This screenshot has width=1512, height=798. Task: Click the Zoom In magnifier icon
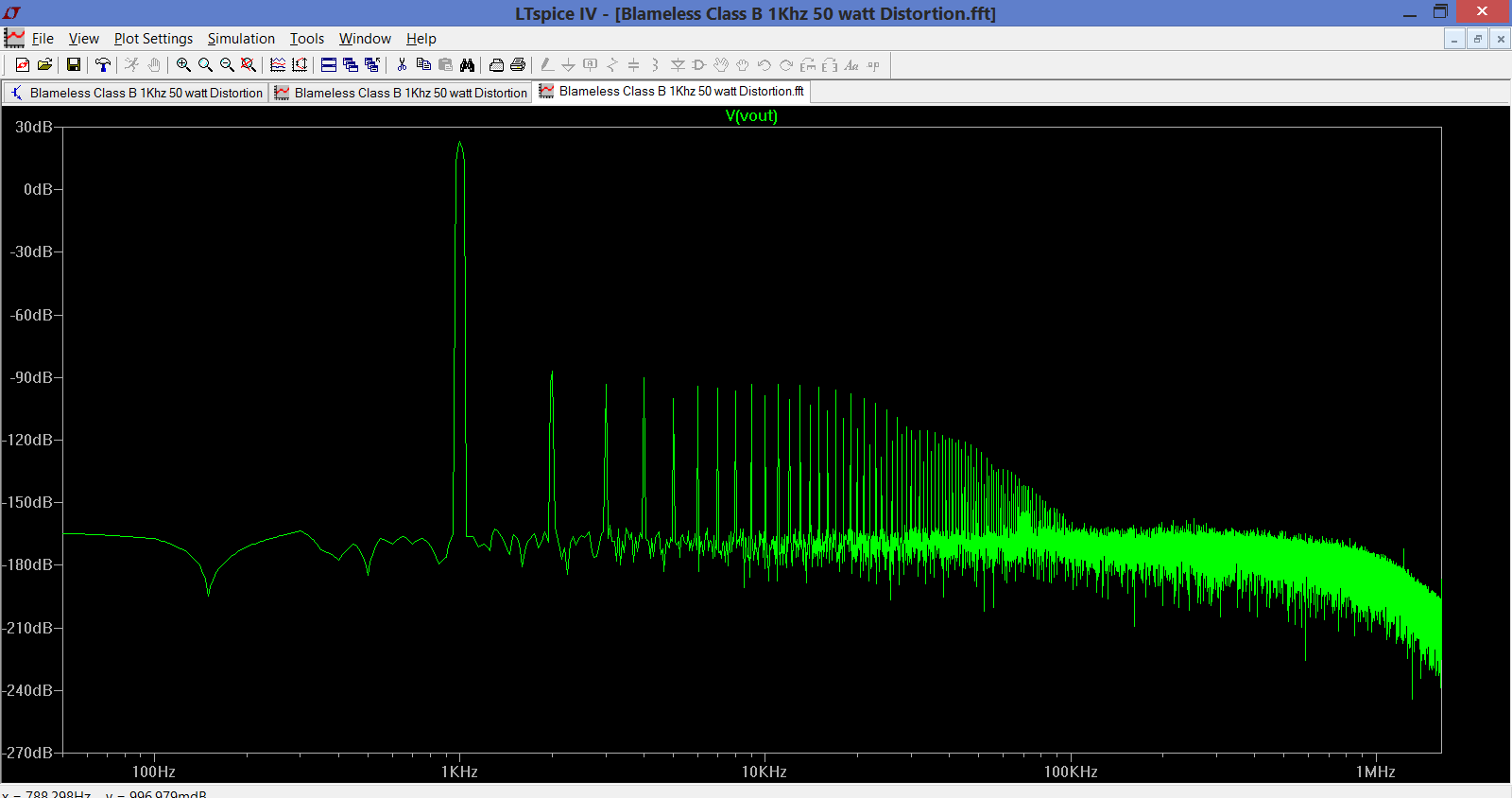(x=183, y=65)
